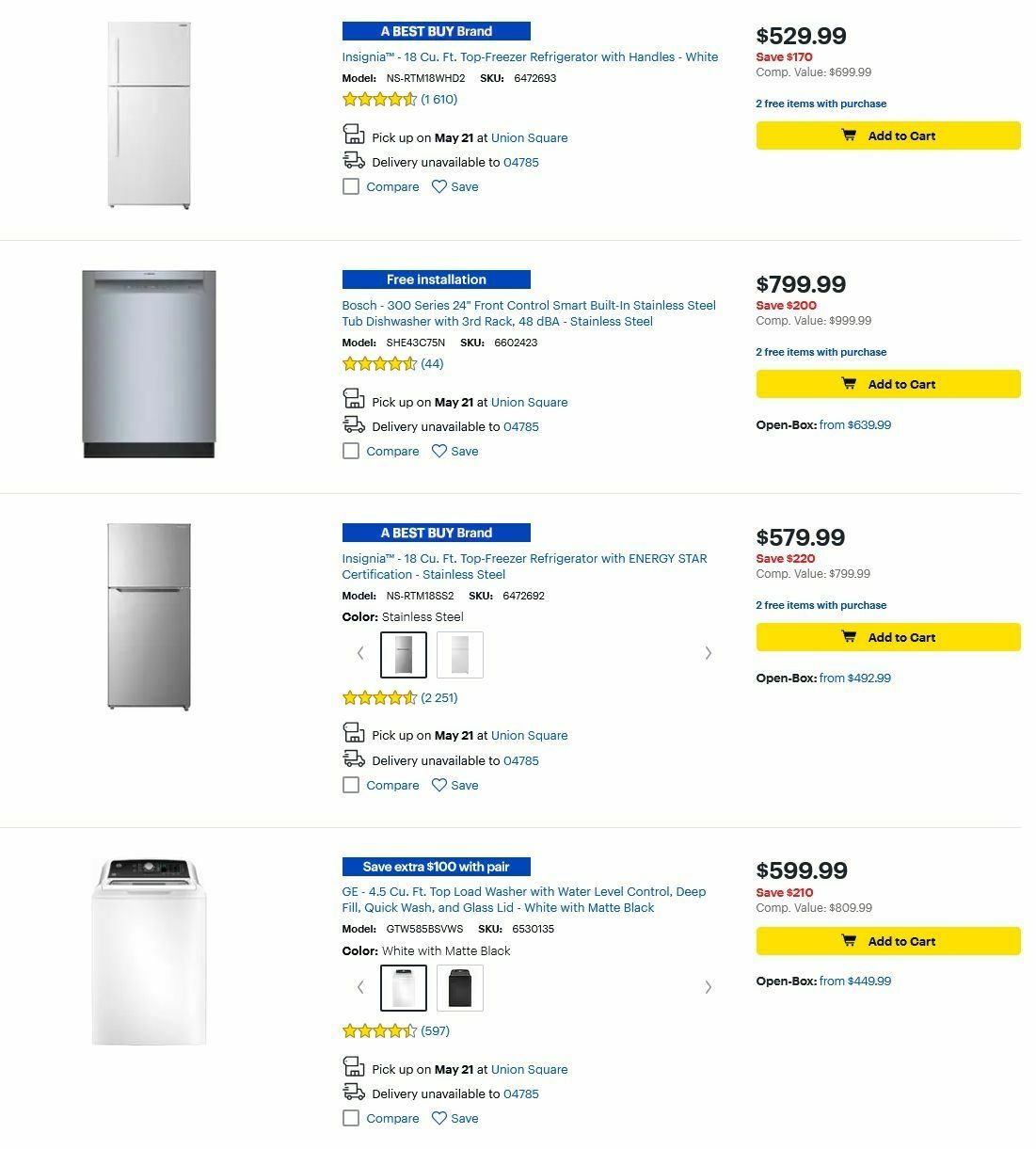Click the right arrow on the GE washer image carousel
This screenshot has width=1036, height=1149.
pos(709,987)
